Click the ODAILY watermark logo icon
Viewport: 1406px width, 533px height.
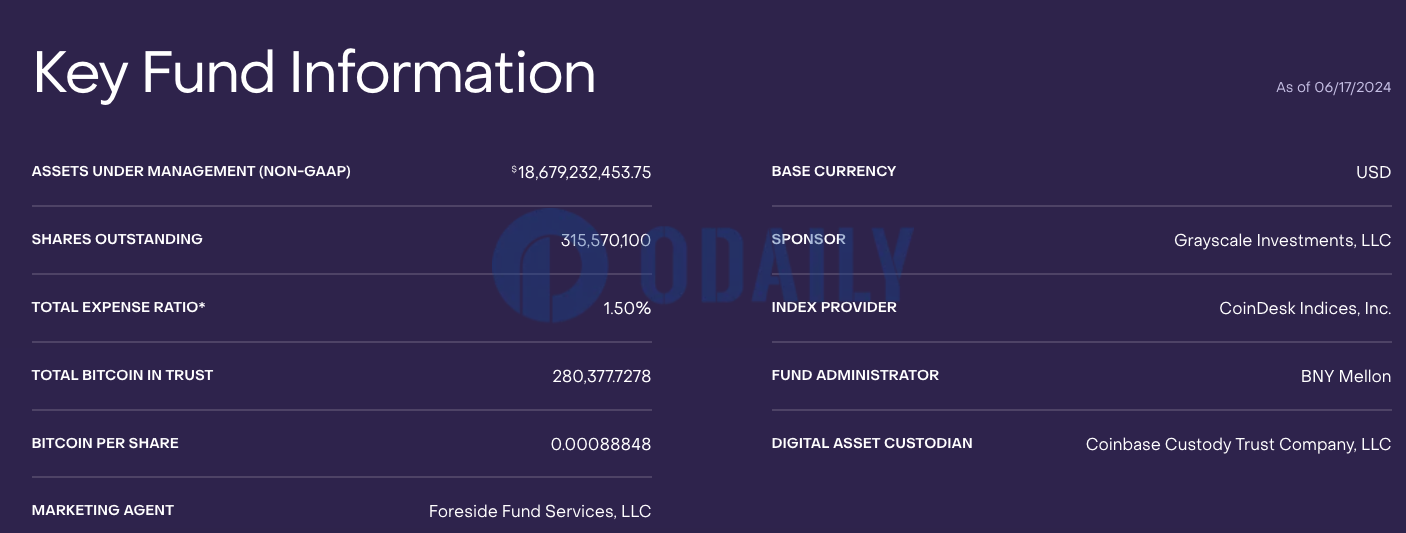point(550,266)
